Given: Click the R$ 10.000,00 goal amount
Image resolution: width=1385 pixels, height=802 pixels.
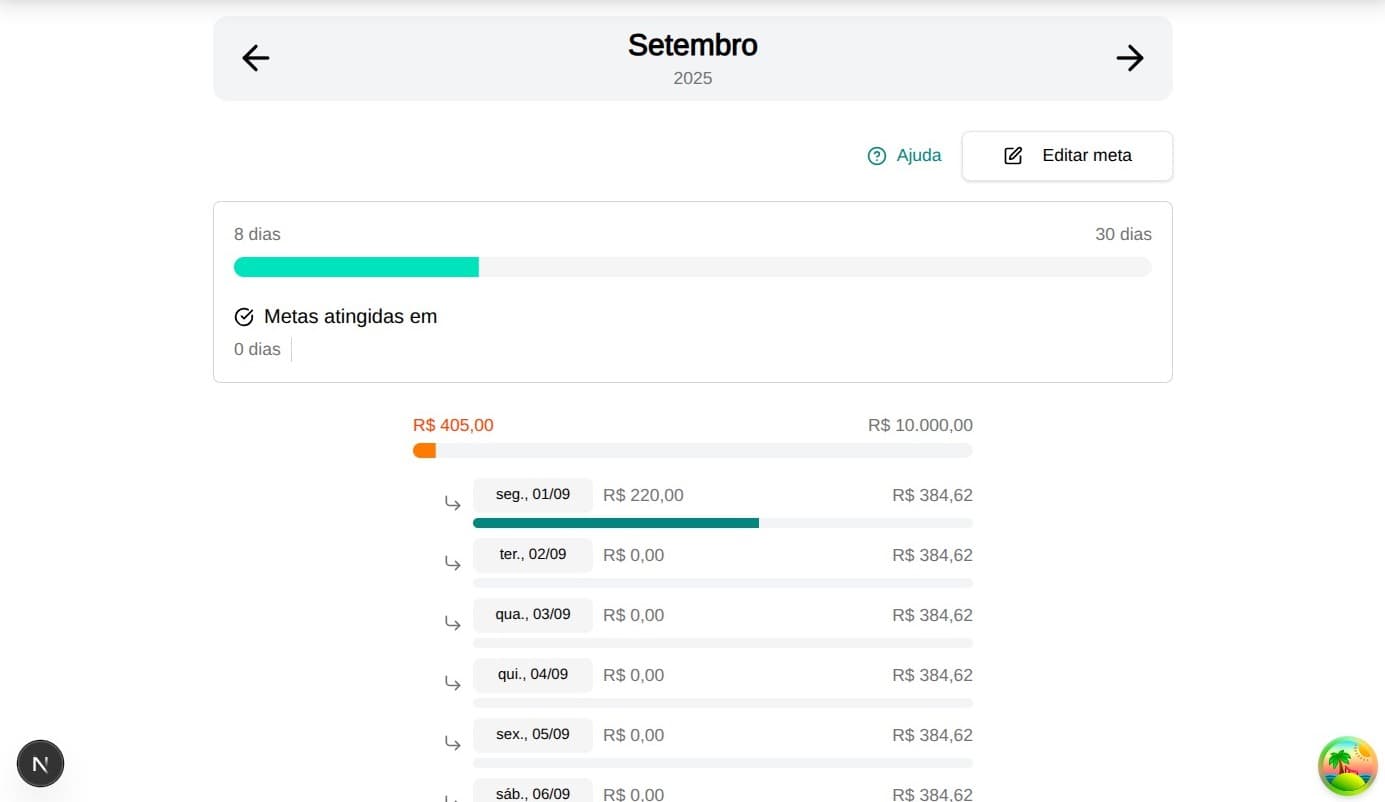Looking at the screenshot, I should pos(920,426).
